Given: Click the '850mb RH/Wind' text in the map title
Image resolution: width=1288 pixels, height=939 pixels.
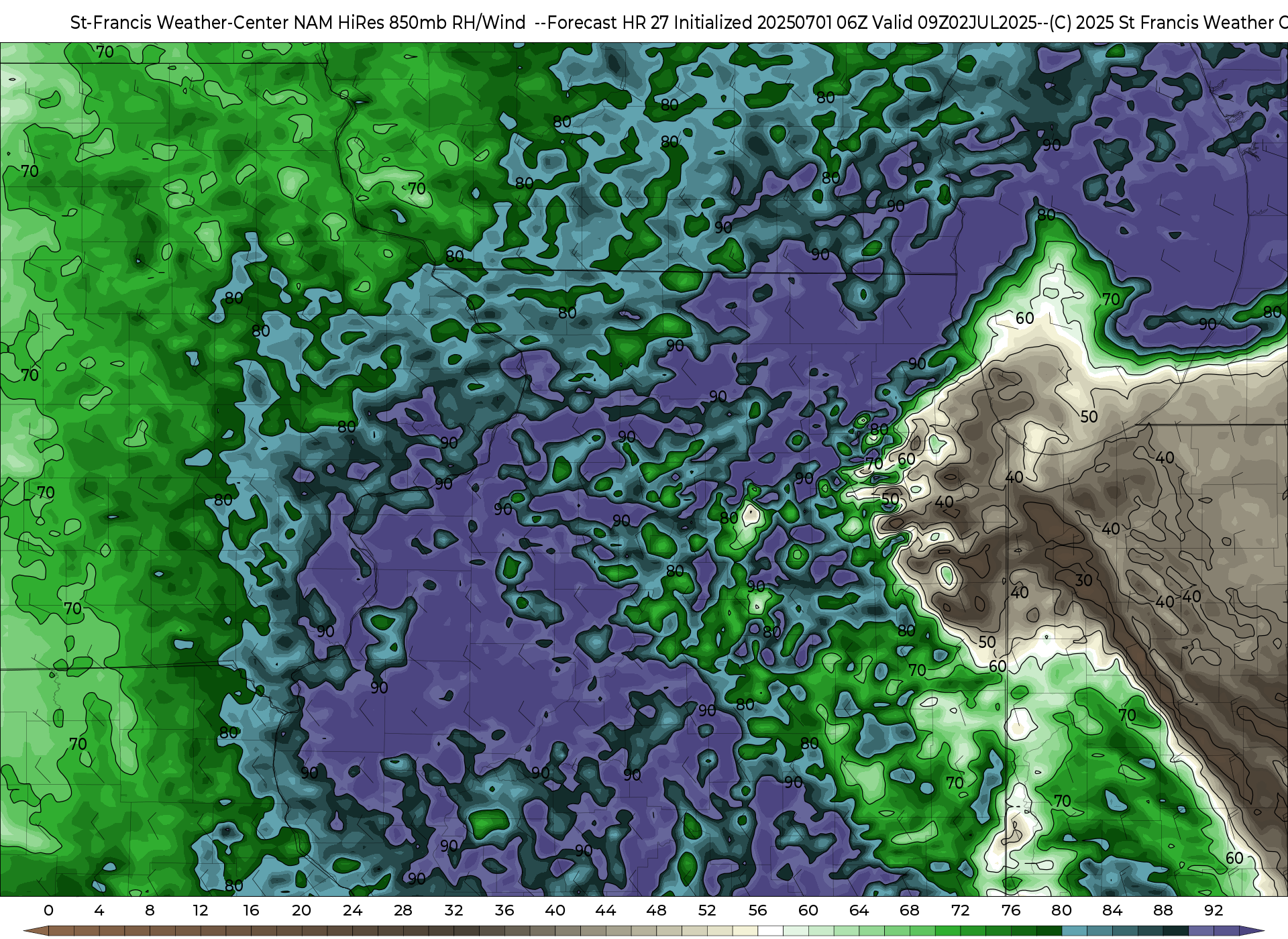Looking at the screenshot, I should pos(458,23).
